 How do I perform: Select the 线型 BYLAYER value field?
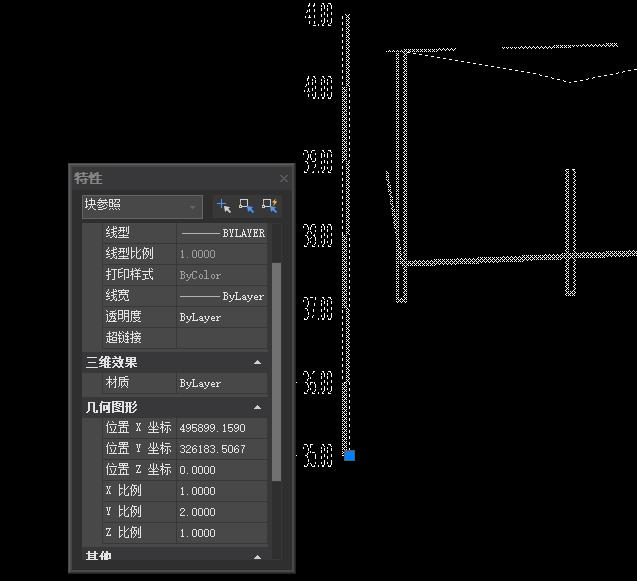coord(222,233)
